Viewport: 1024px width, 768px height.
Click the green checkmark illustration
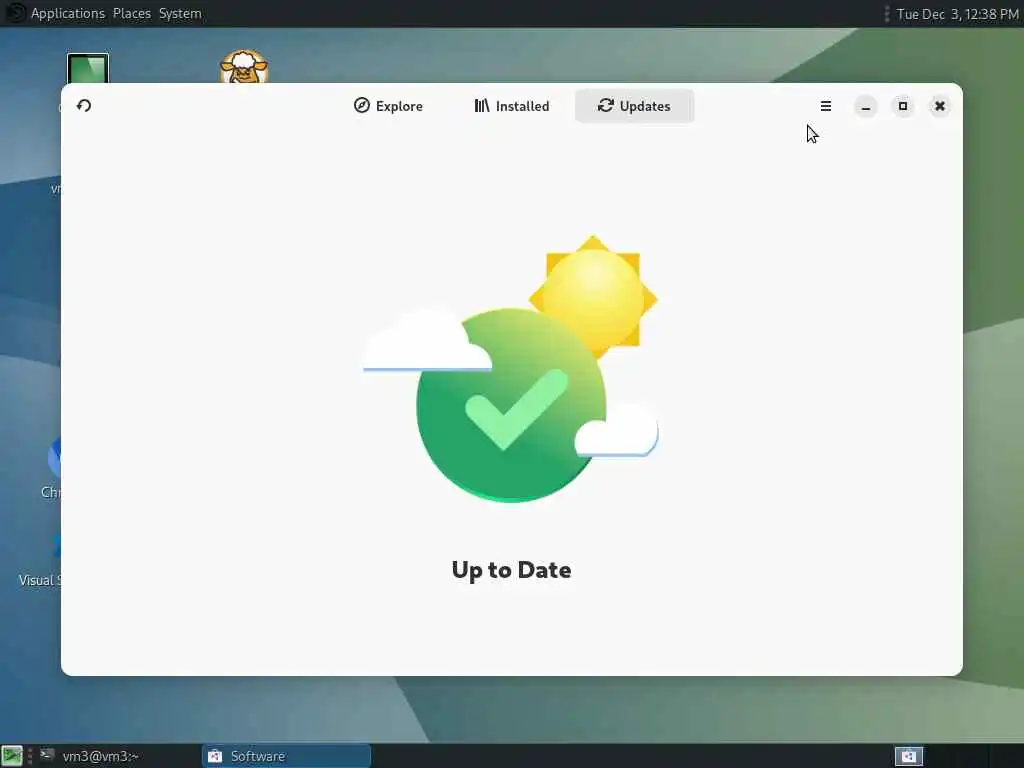(x=511, y=405)
